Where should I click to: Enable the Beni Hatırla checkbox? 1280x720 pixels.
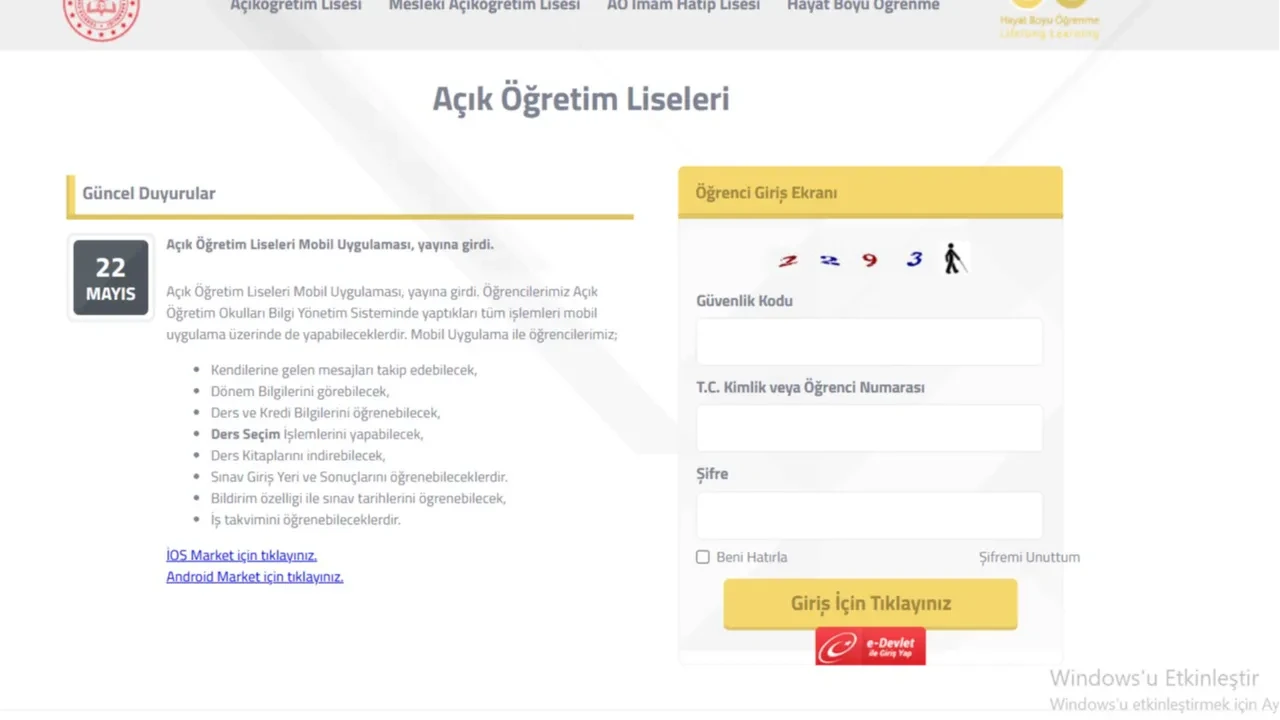(x=703, y=557)
